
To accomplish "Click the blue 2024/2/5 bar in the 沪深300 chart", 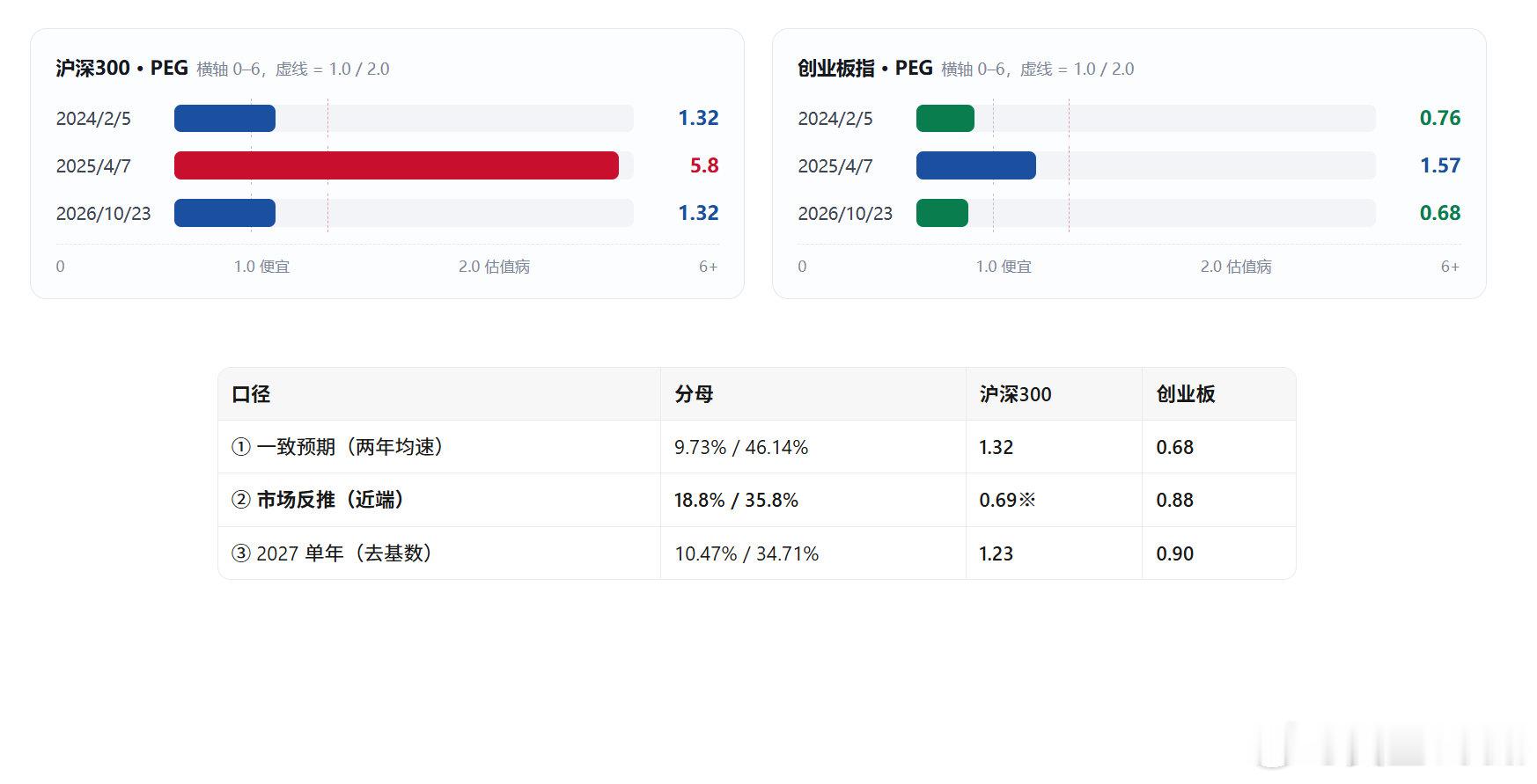I will (x=224, y=118).
